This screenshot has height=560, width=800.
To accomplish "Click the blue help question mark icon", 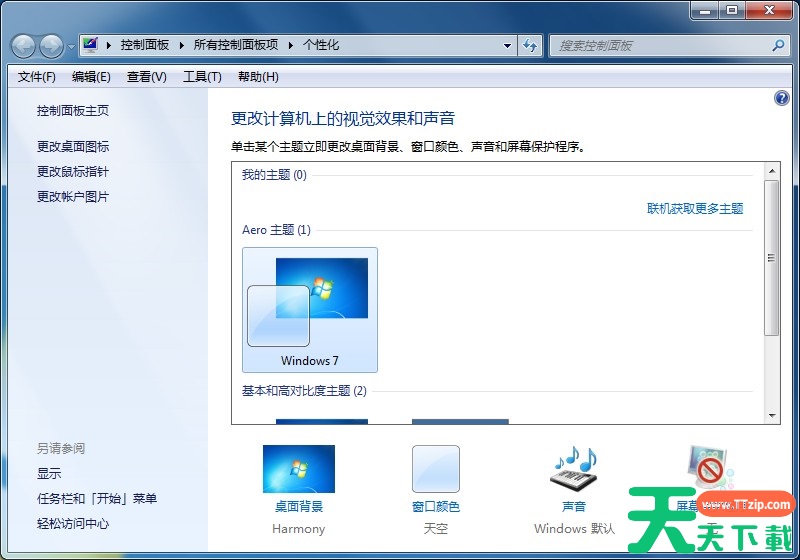I will click(781, 98).
